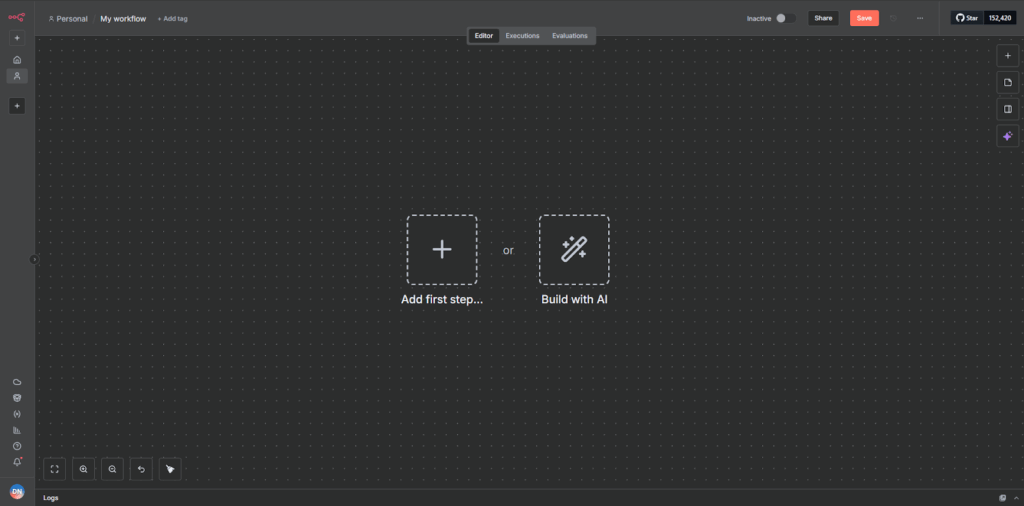This screenshot has width=1024, height=506.
Task: Toggle the Inactive workflow switch
Action: tap(785, 18)
